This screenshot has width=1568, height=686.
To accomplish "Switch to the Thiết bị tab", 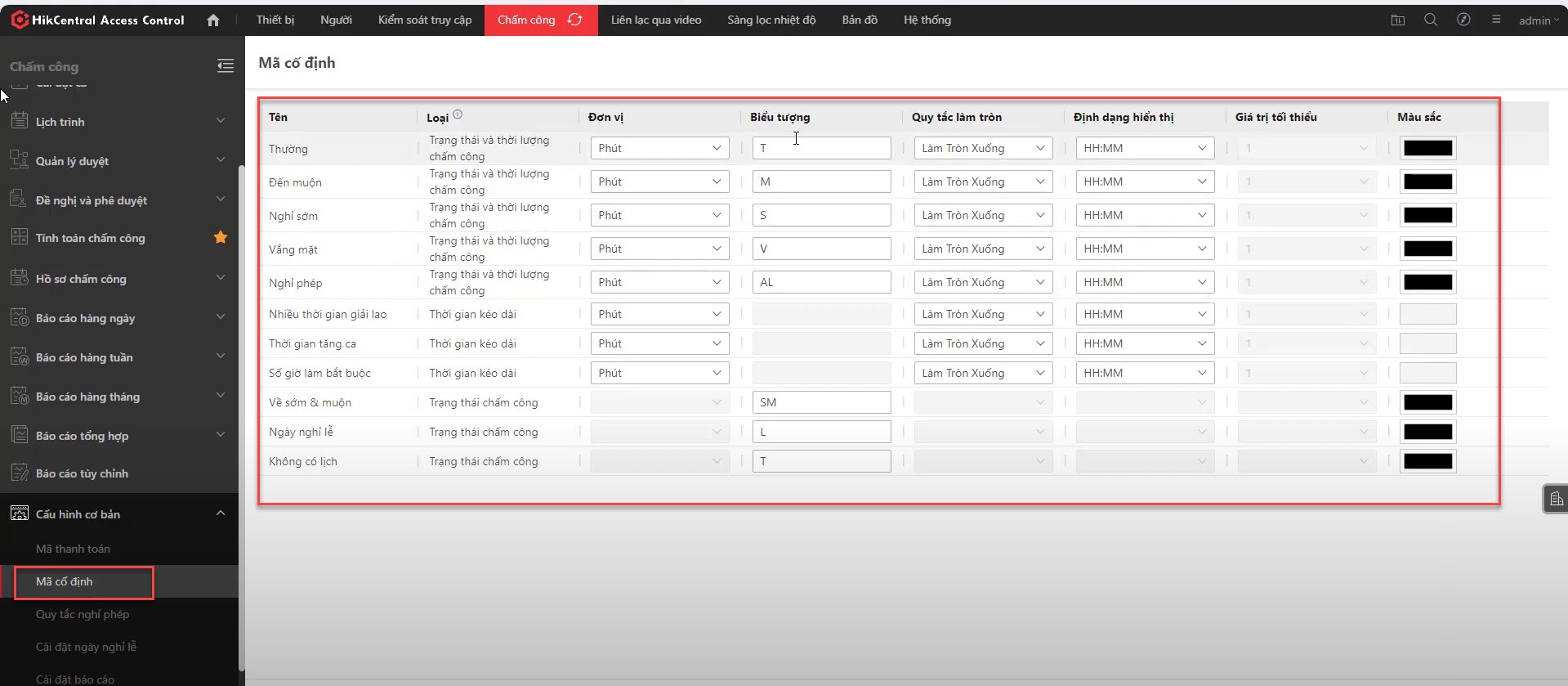I will point(275,20).
